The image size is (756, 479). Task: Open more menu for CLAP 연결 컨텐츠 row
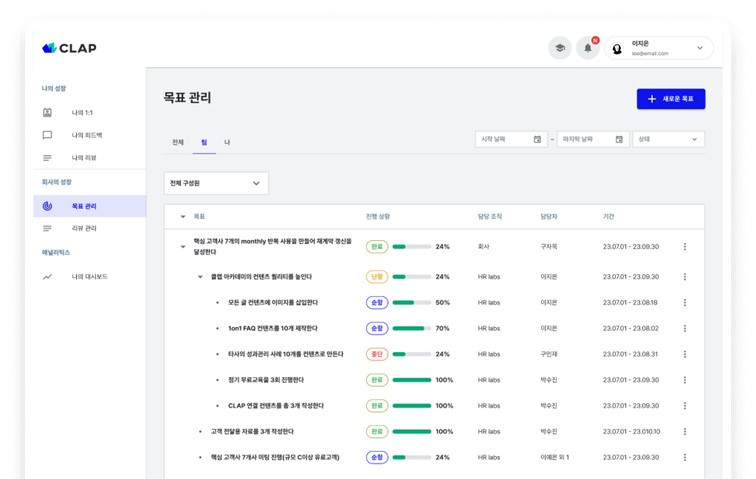(x=685, y=406)
